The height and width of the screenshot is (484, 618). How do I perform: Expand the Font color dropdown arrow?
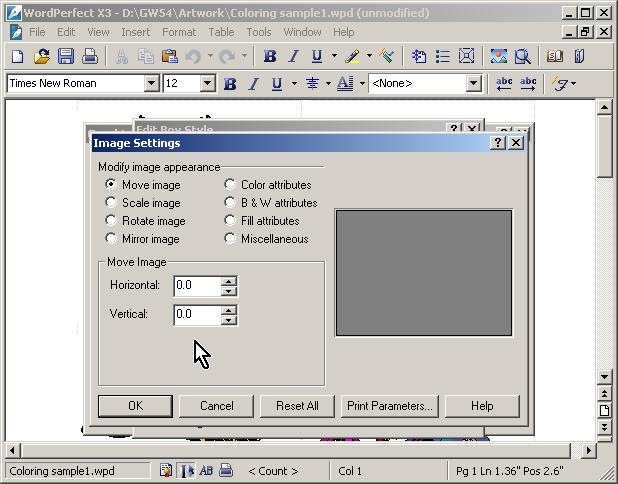pyautogui.click(x=362, y=83)
